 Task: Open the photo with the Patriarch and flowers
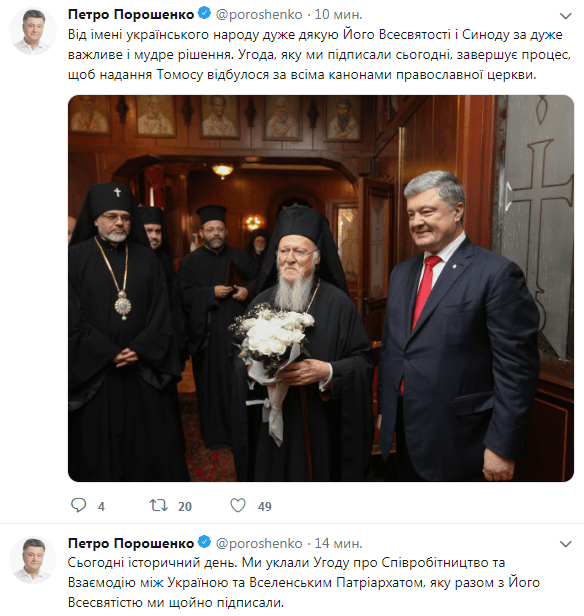(321, 288)
